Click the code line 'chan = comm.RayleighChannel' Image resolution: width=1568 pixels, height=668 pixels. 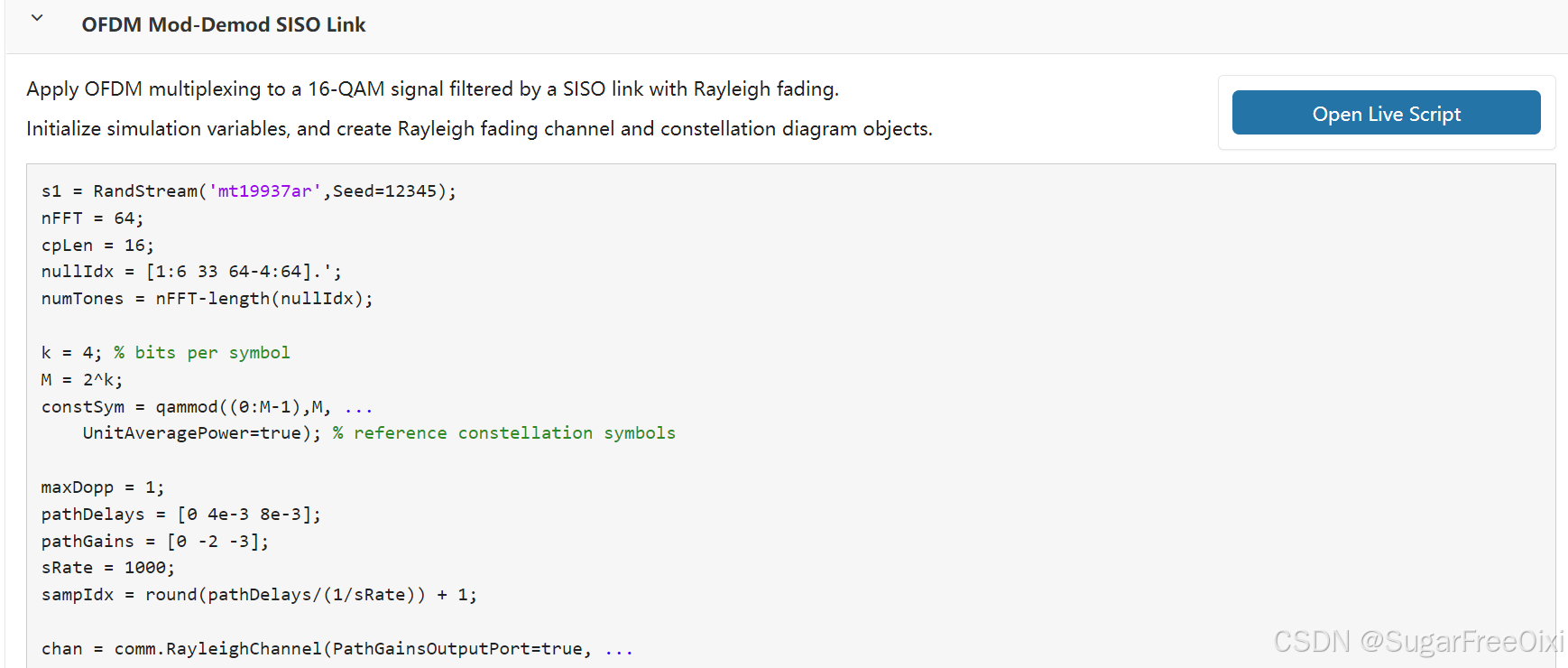(337, 649)
